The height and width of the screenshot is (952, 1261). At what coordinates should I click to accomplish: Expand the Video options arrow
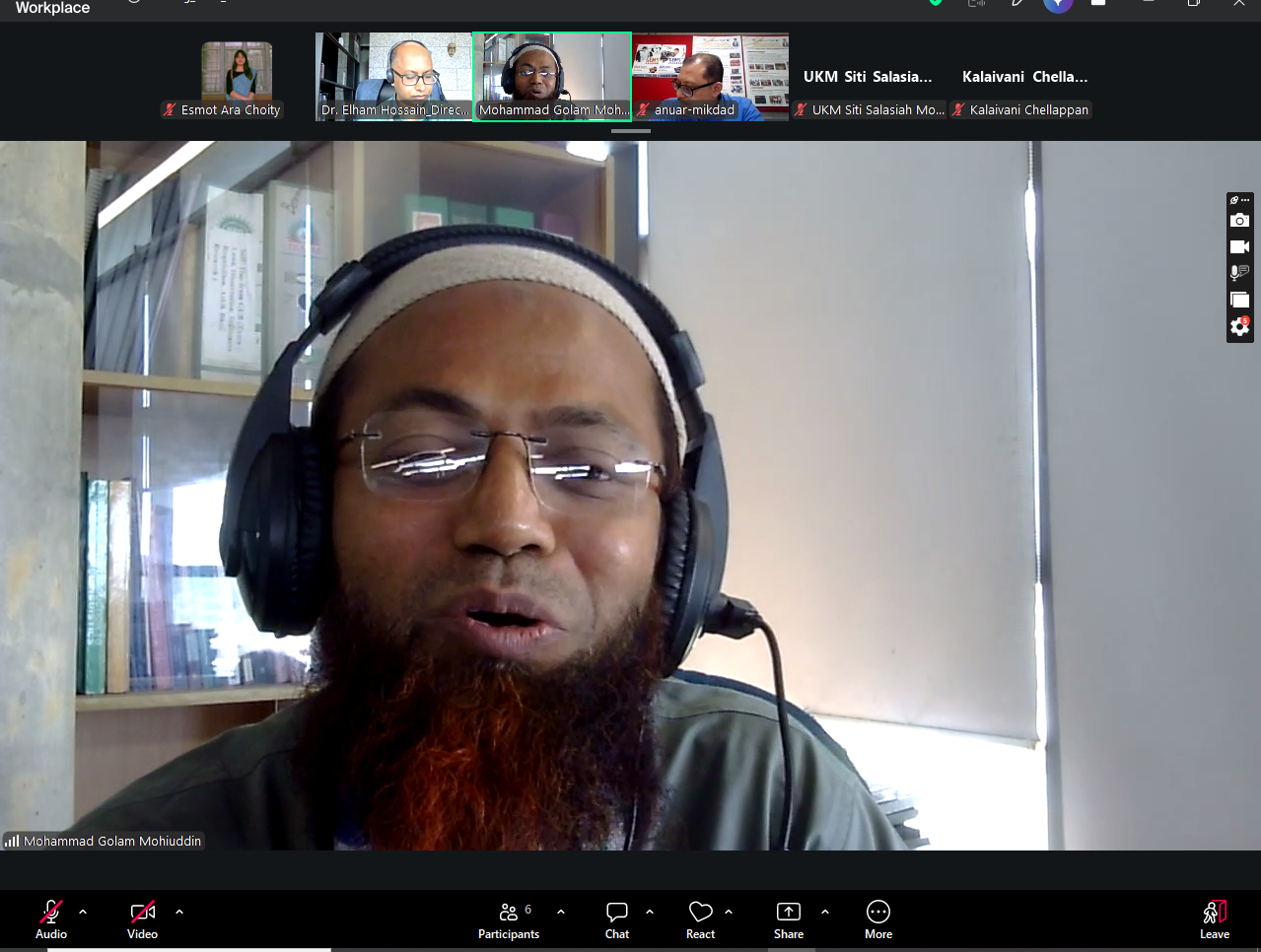pos(179,912)
